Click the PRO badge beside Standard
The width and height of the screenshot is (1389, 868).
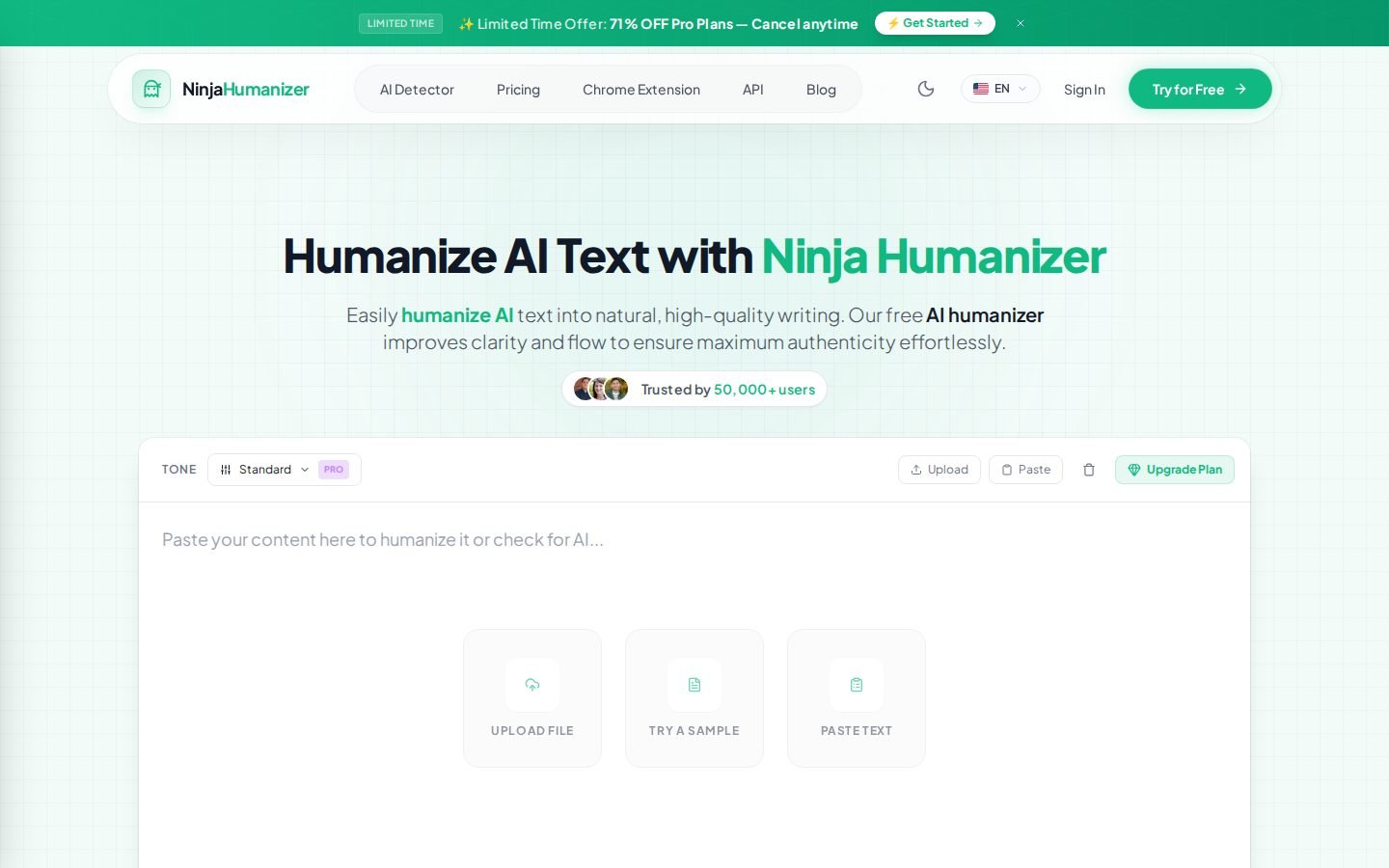(x=334, y=470)
